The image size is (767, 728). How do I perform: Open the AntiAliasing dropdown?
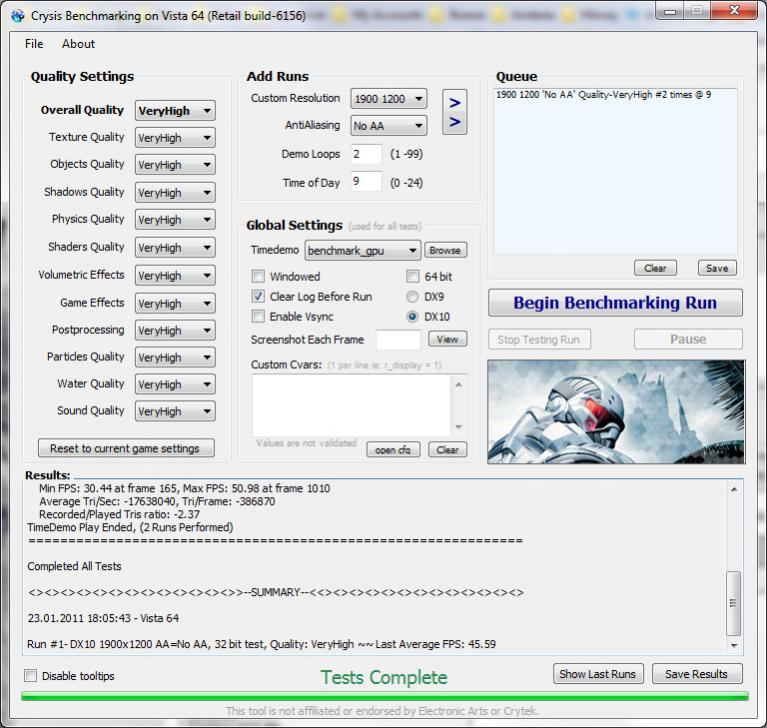388,126
